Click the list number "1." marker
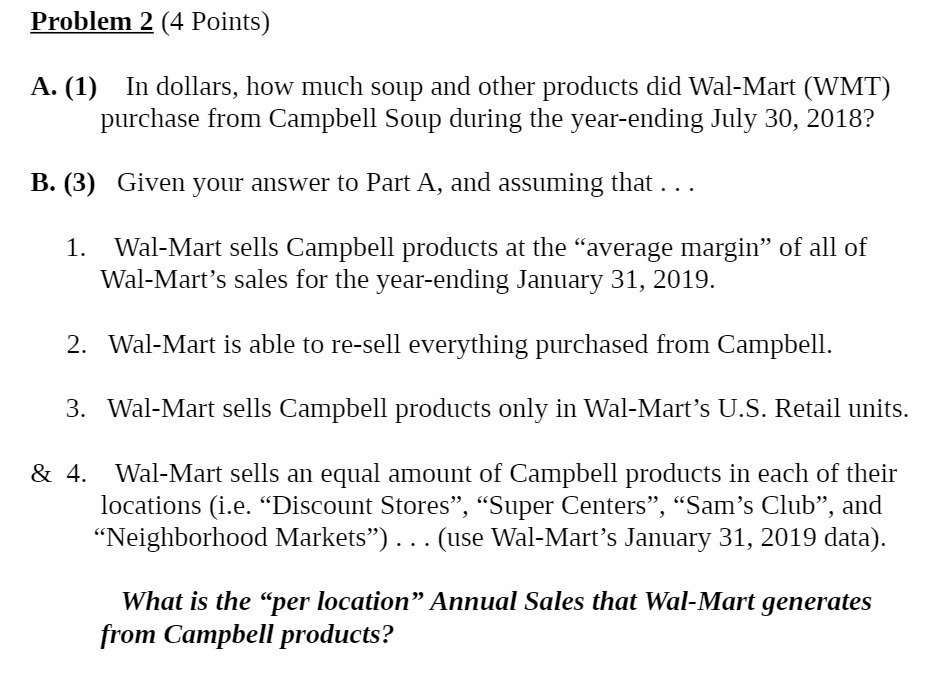 [x=76, y=247]
